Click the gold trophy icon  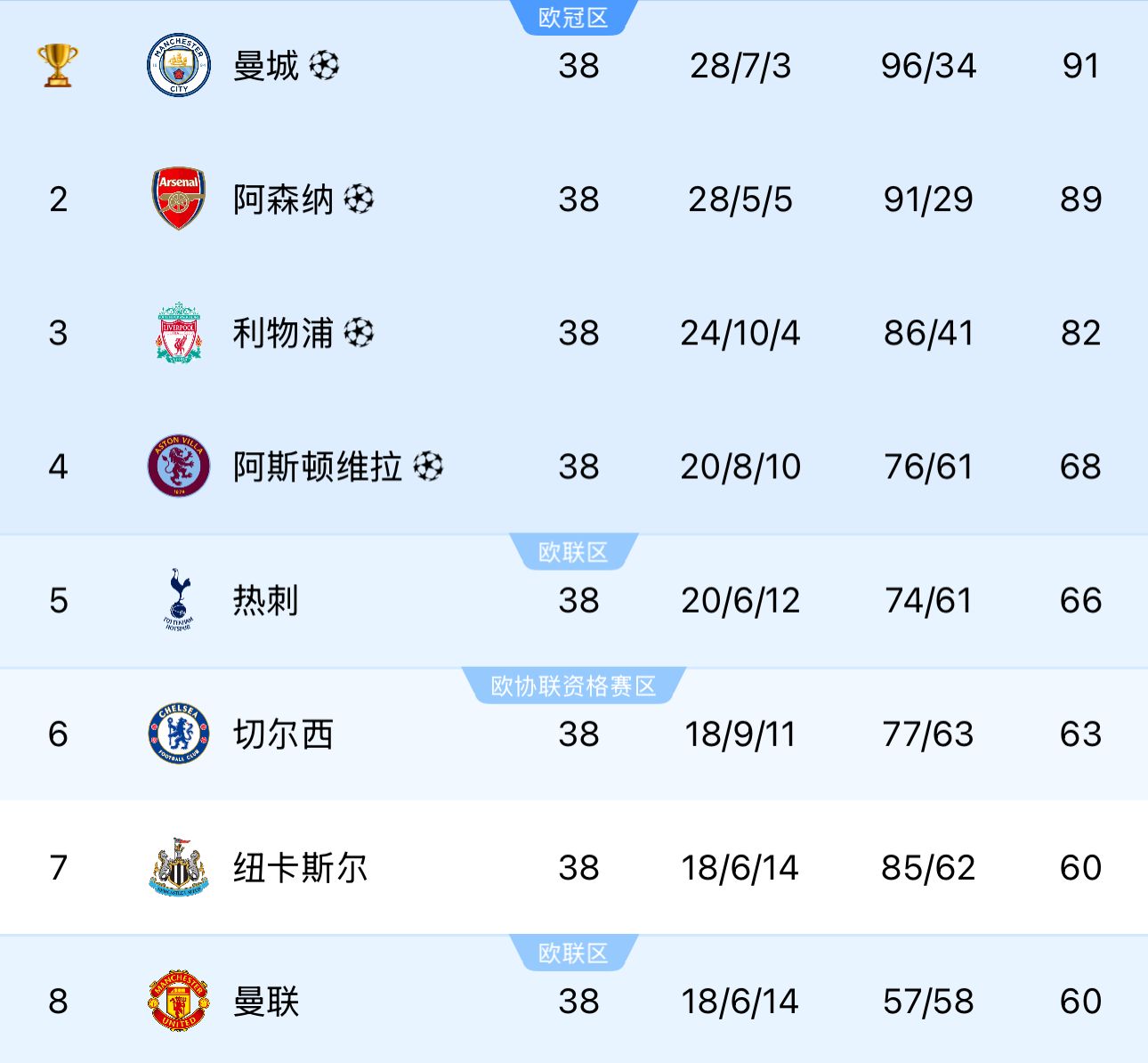(x=58, y=66)
